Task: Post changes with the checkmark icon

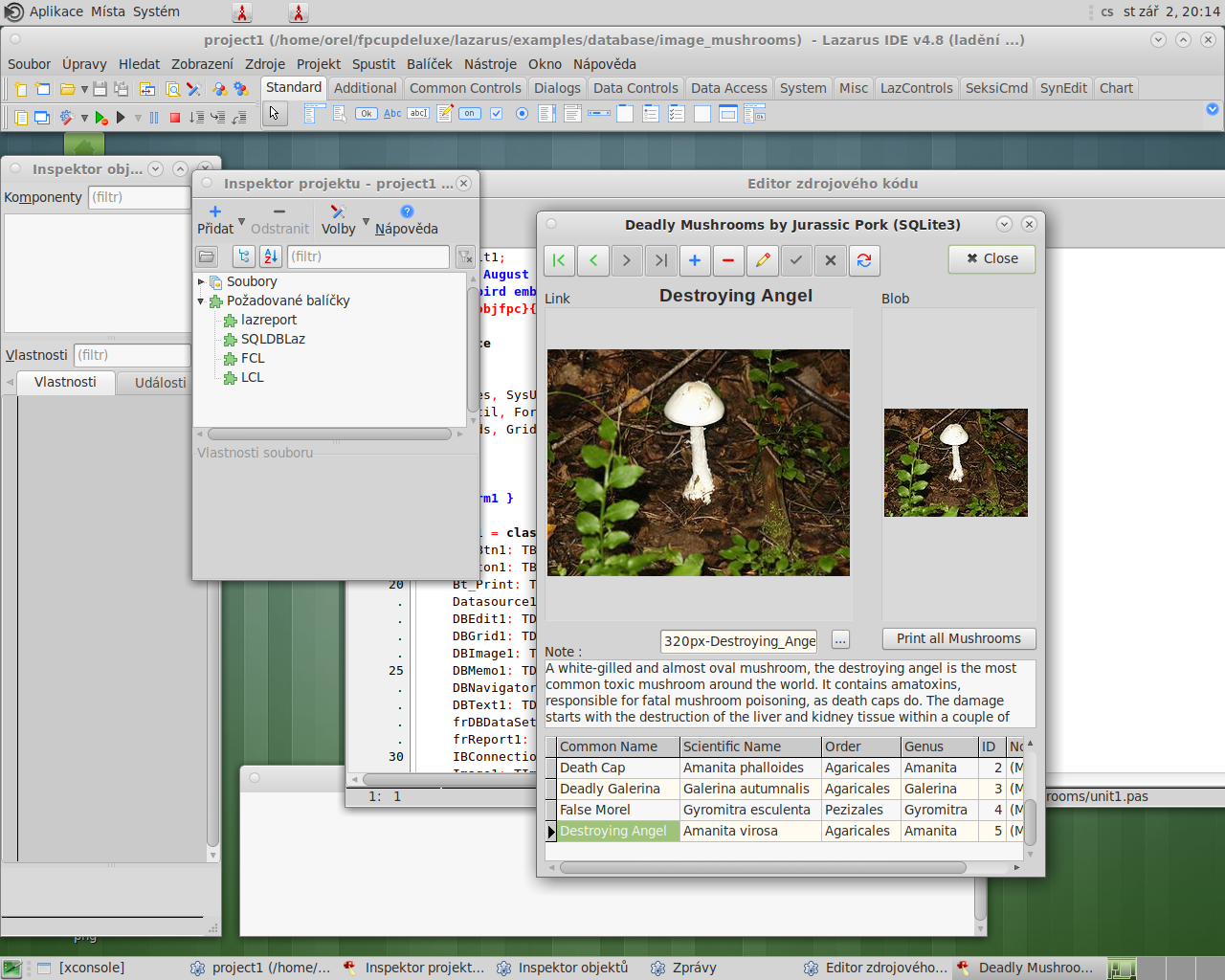Action: [796, 260]
